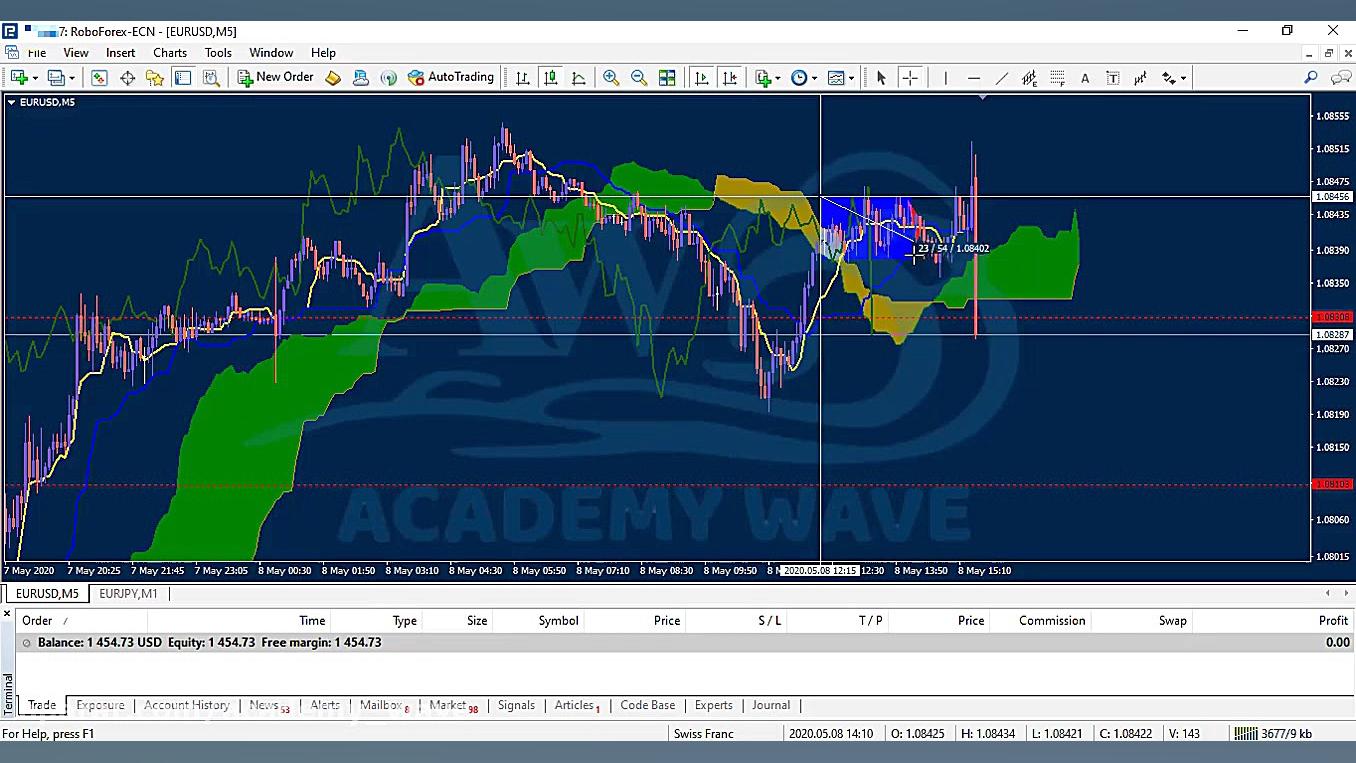Screen dimensions: 1356x763
Task: Toggle the Market Watch window
Action: click(x=99, y=78)
